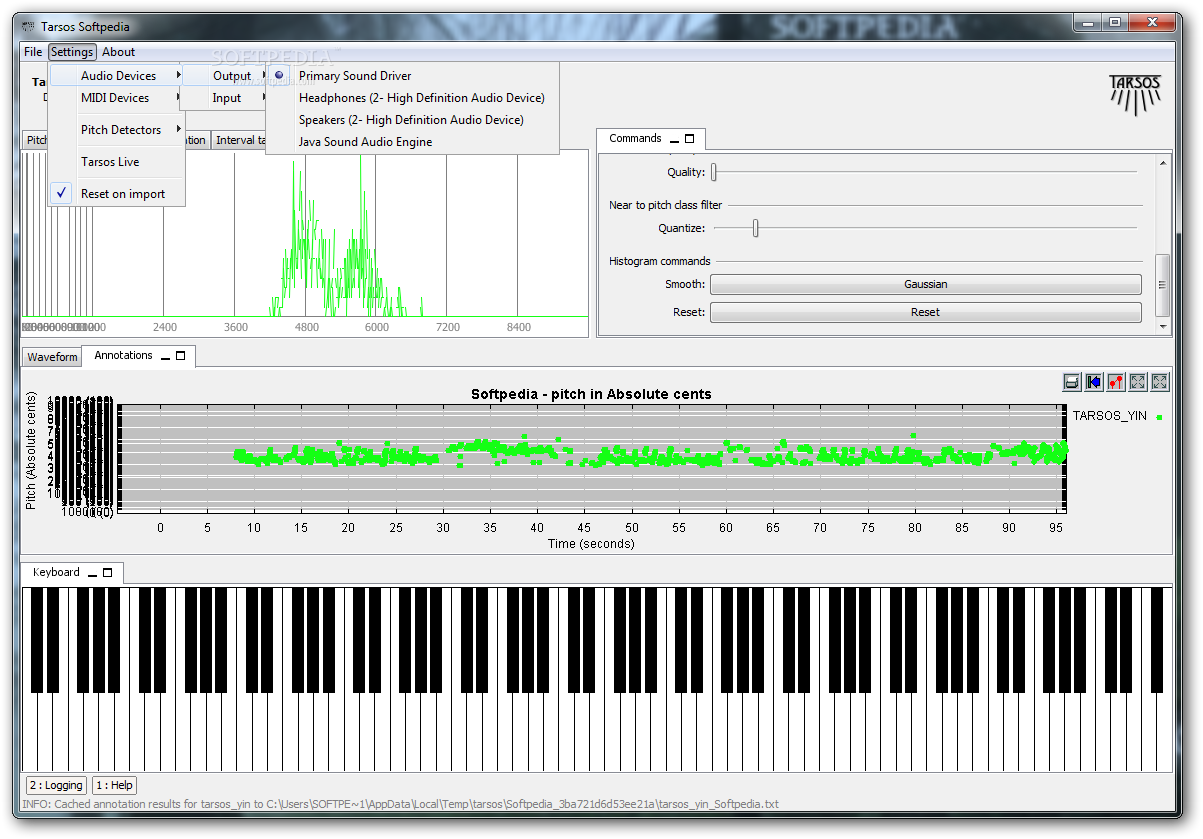
Task: Click the 'Softpedia - pitch in Absolute cents' title
Action: coord(591,394)
